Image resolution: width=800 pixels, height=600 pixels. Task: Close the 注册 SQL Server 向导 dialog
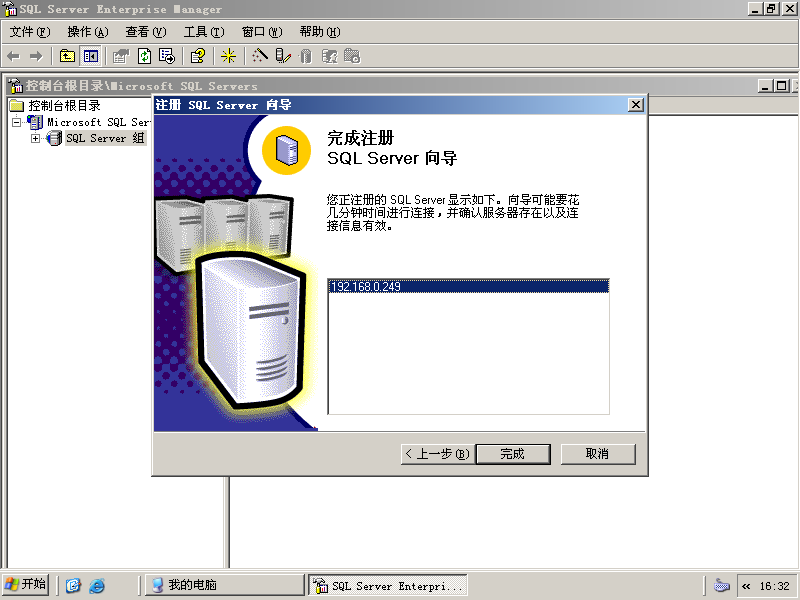pyautogui.click(x=636, y=105)
